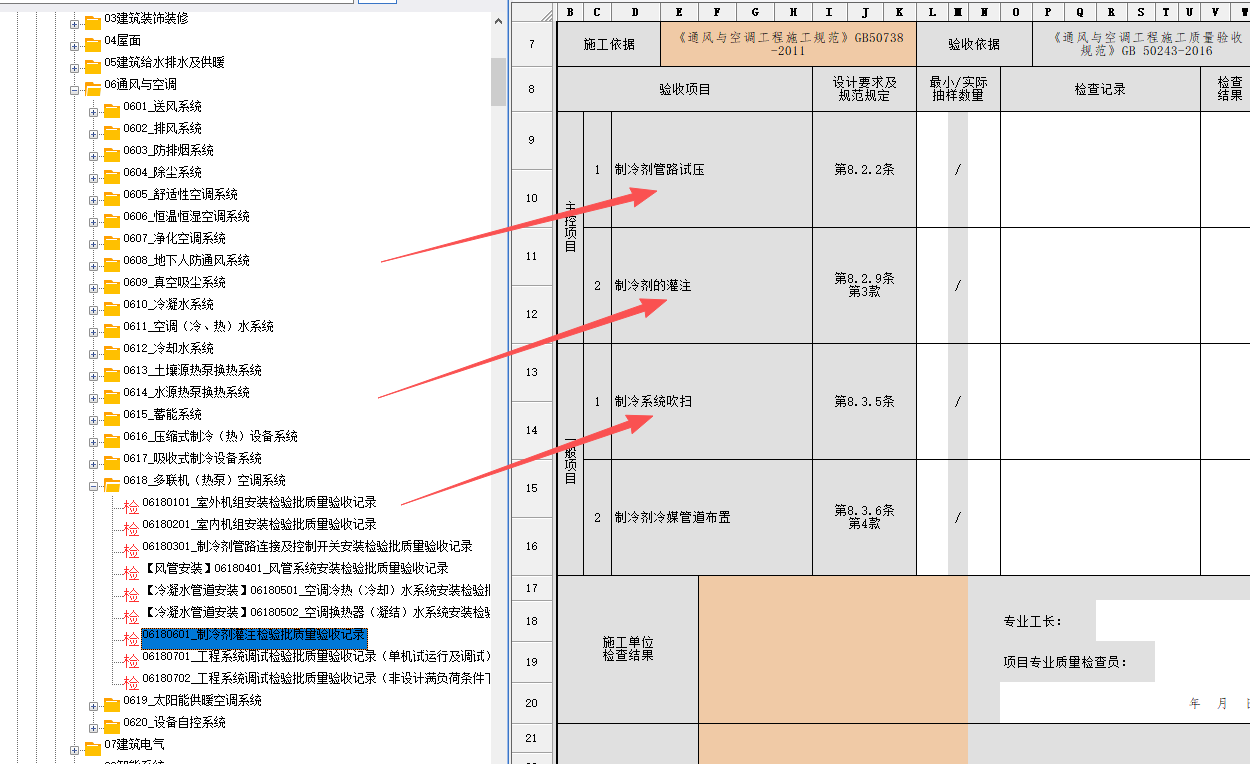Select column header E in the sheet
1250x764 pixels.
pos(679,12)
